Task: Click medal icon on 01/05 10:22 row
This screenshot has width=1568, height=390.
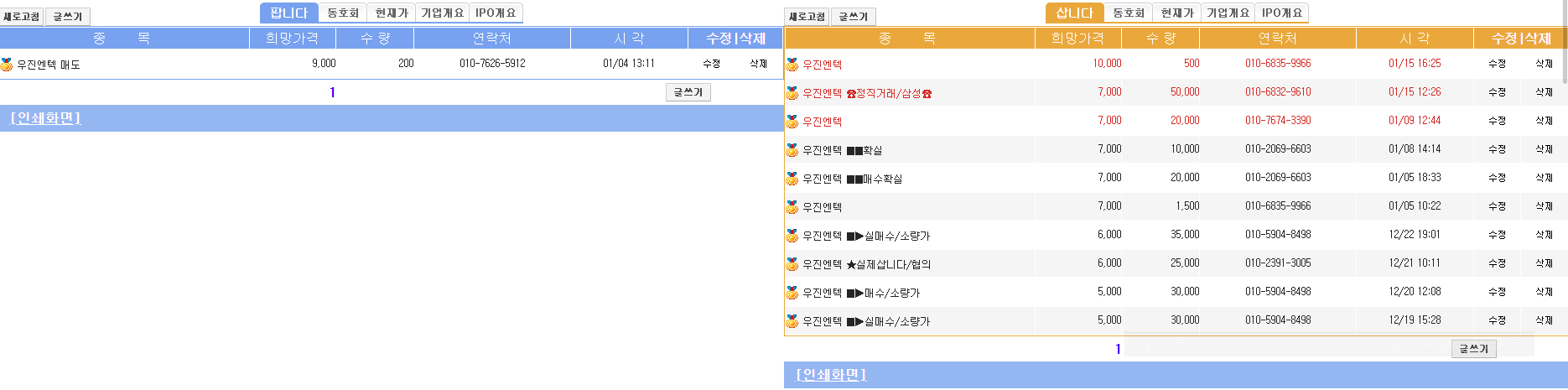Action: coord(792,207)
